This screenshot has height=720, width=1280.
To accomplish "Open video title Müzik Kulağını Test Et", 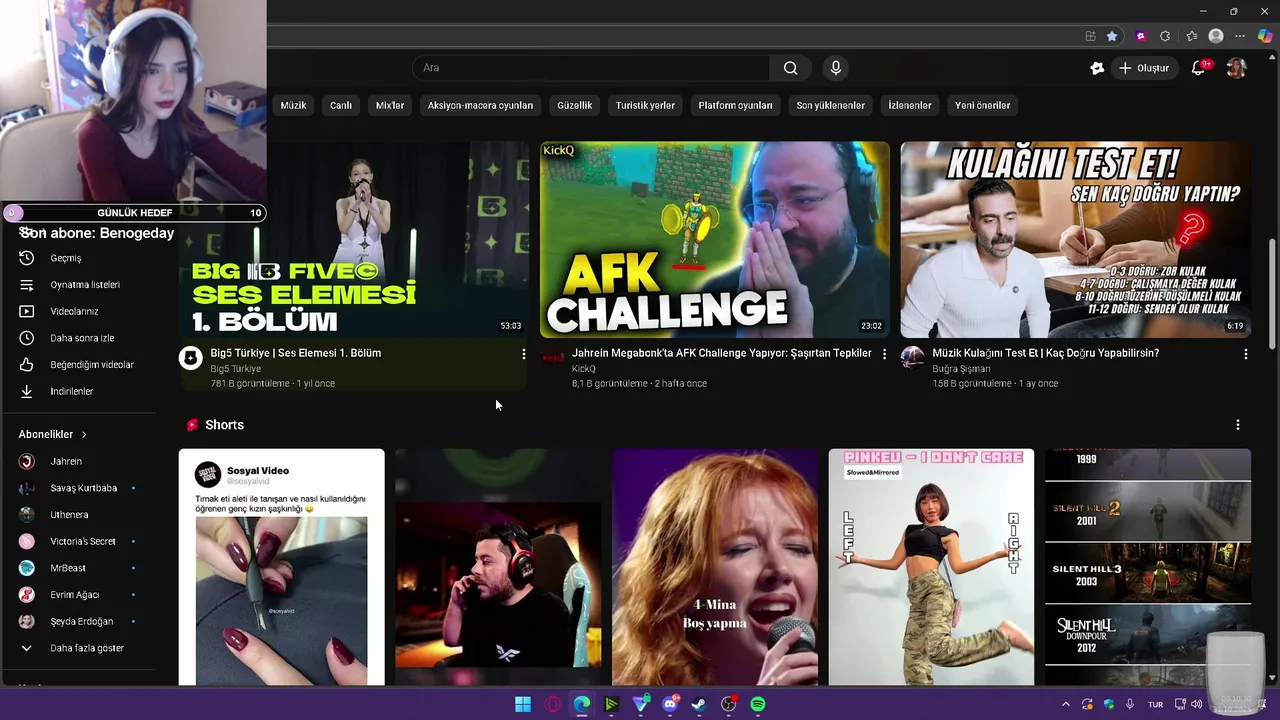I will (1045, 353).
